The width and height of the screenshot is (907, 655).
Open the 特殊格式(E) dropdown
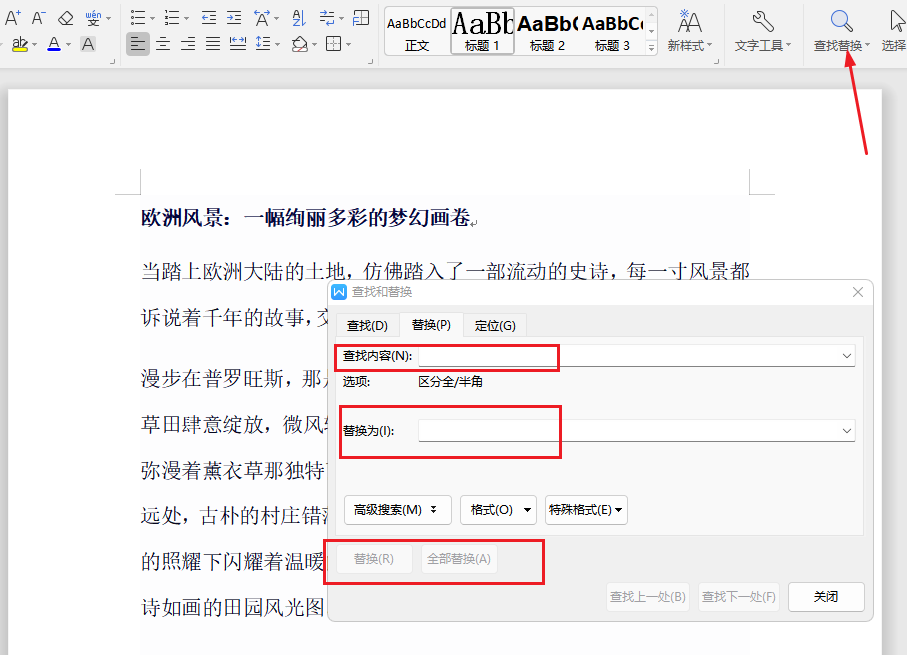point(586,510)
